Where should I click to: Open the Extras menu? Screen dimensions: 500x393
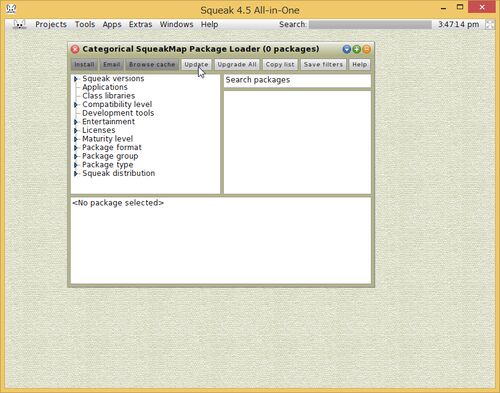coord(140,24)
